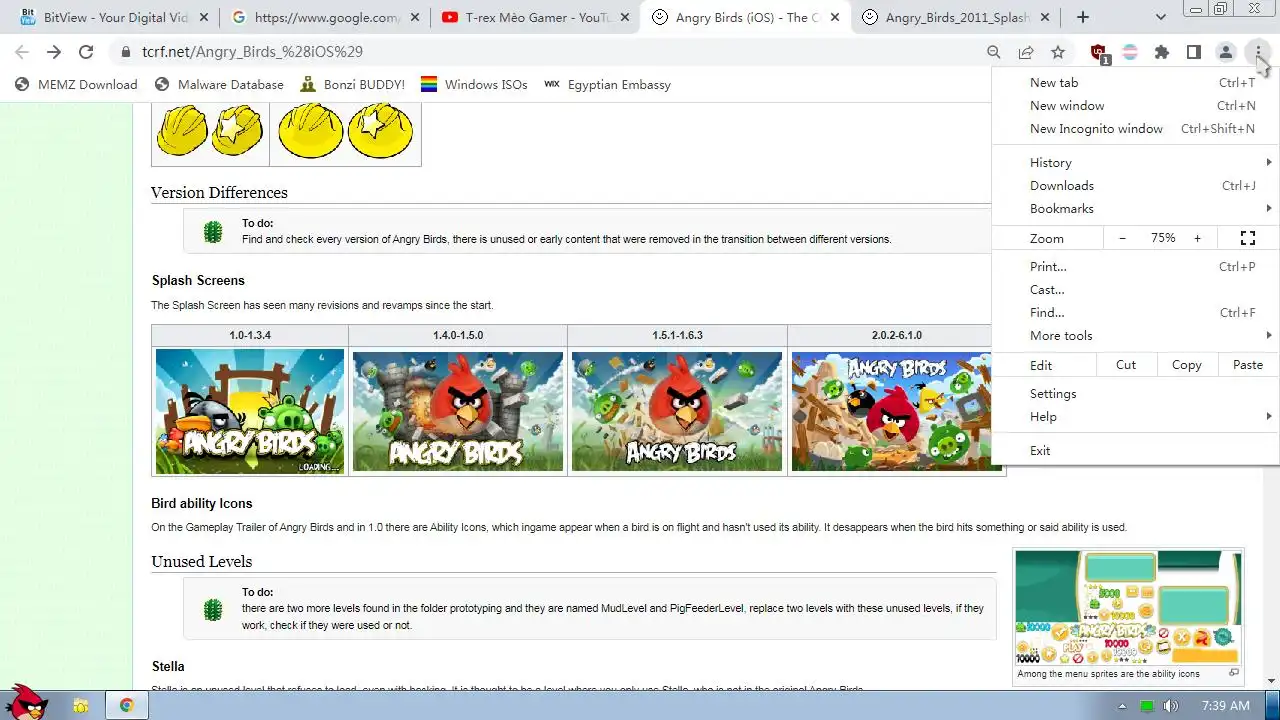Open the Windows ISOs bookmark

(474, 85)
